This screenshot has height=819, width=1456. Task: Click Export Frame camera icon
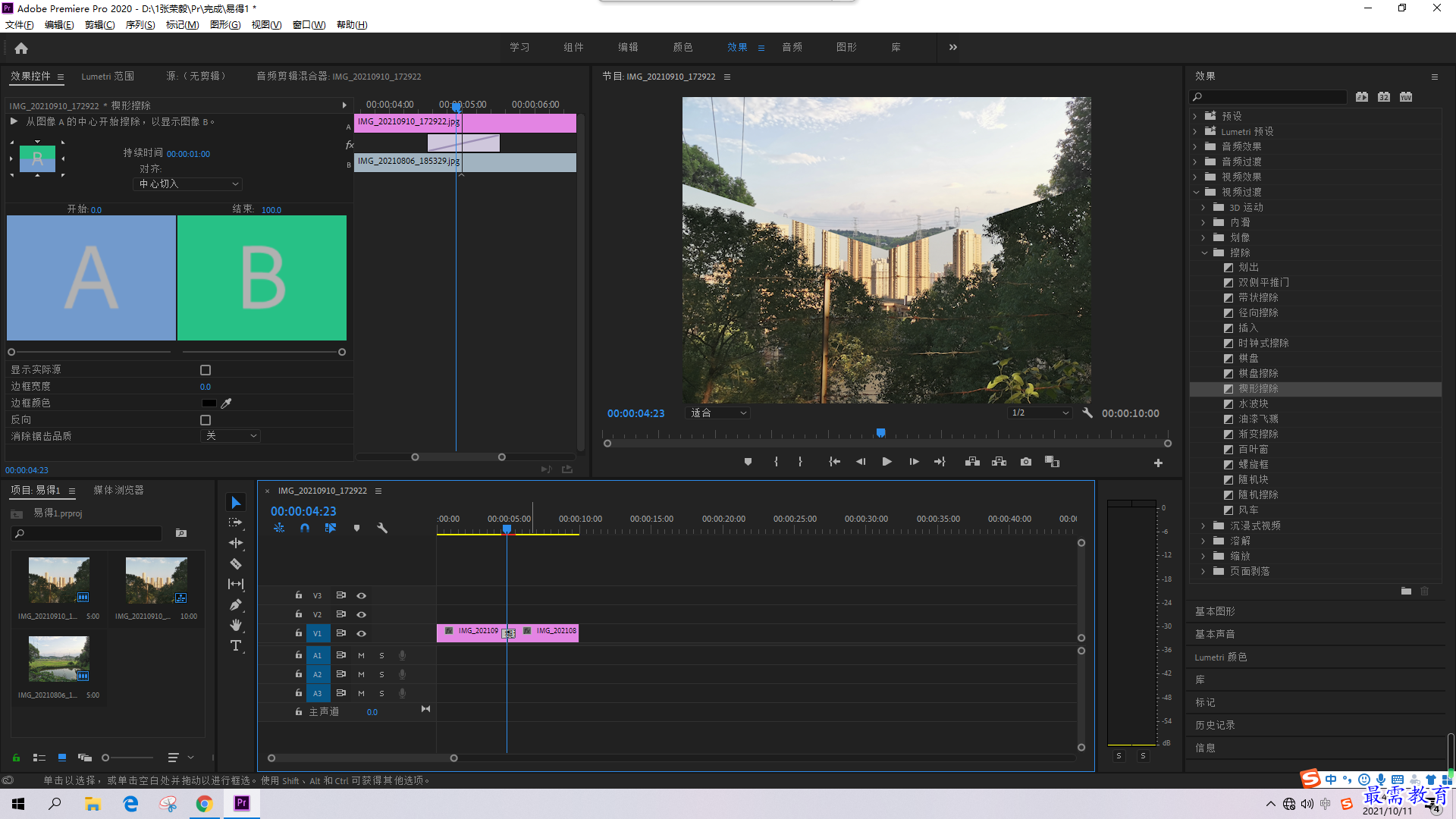coord(1026,462)
